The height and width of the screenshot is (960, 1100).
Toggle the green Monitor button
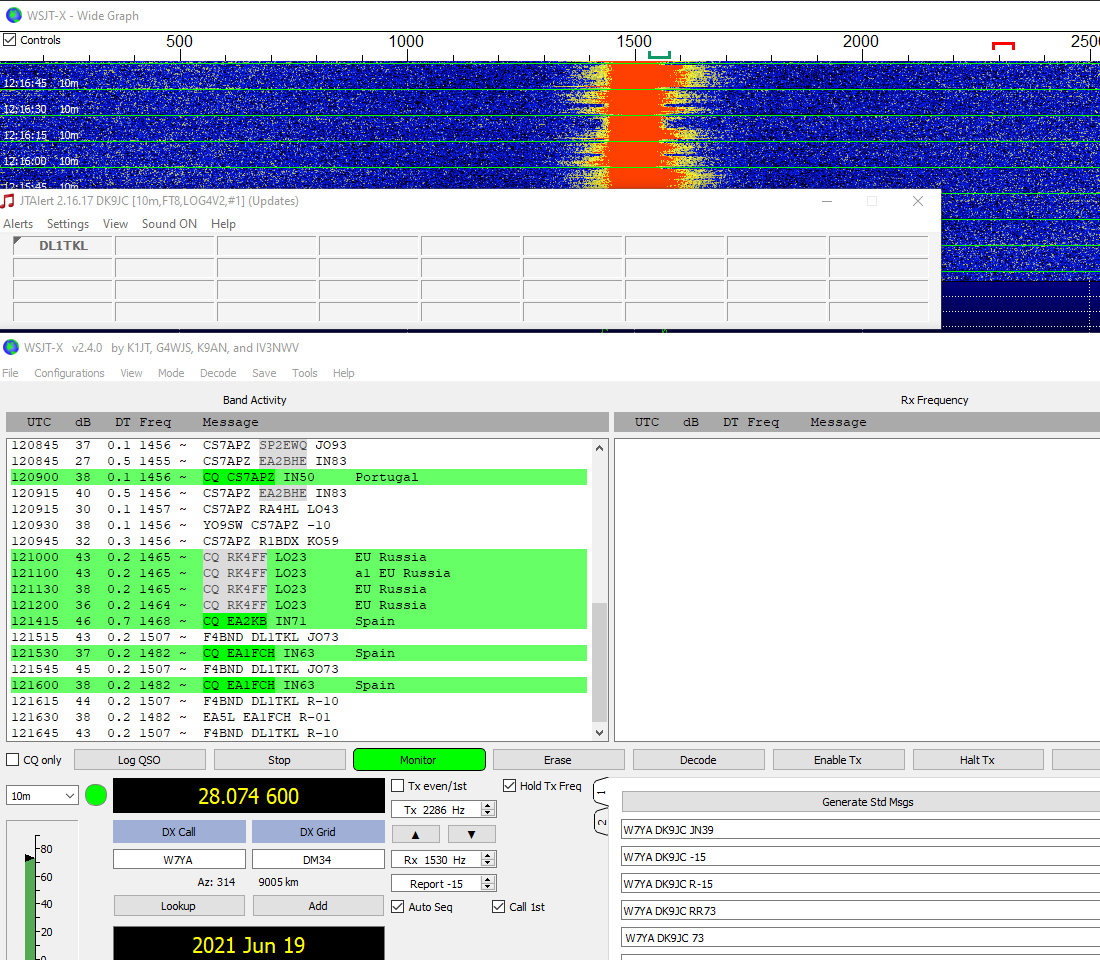pos(419,760)
